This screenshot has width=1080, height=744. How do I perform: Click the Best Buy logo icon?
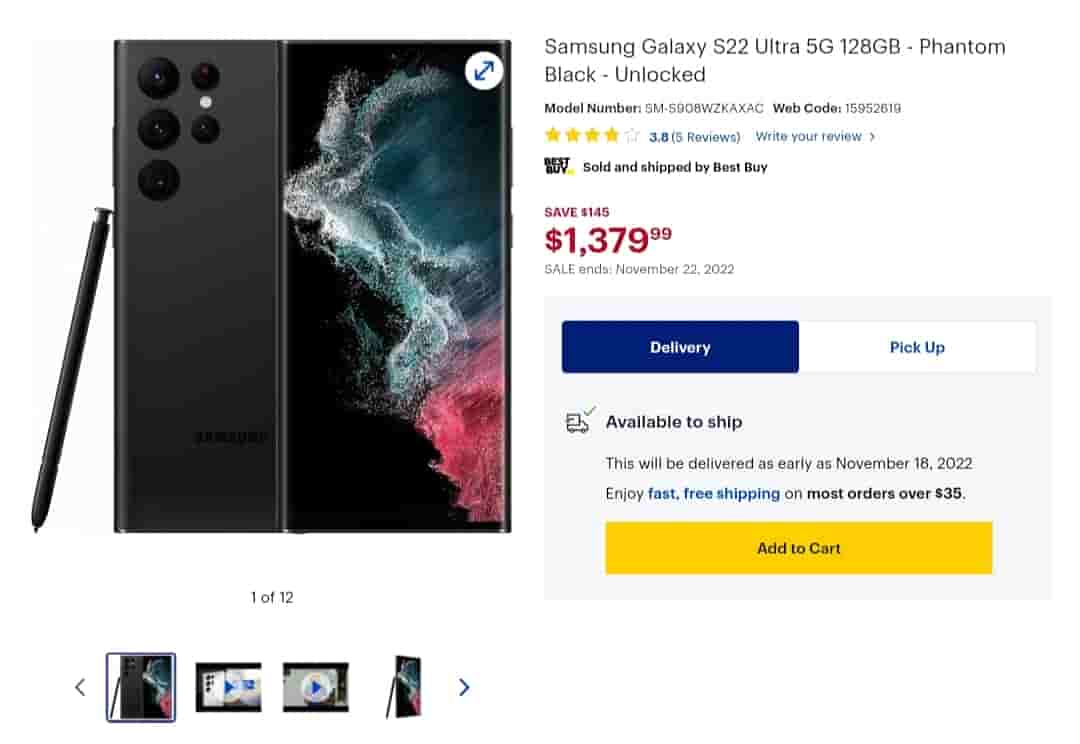pyautogui.click(x=557, y=166)
